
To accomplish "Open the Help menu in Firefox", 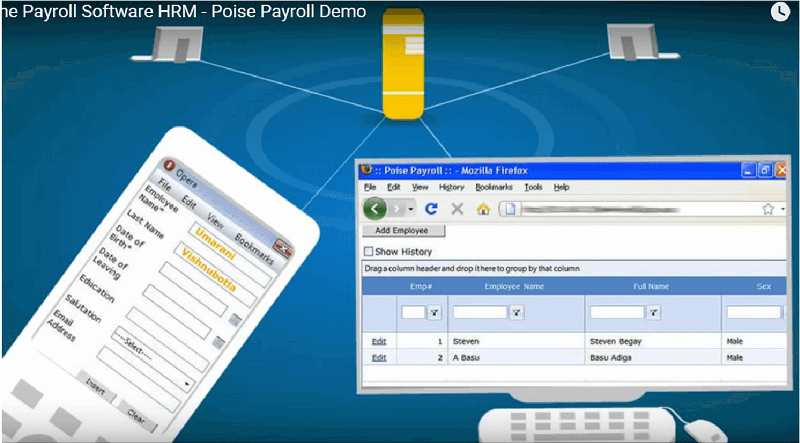I will tap(561, 187).
